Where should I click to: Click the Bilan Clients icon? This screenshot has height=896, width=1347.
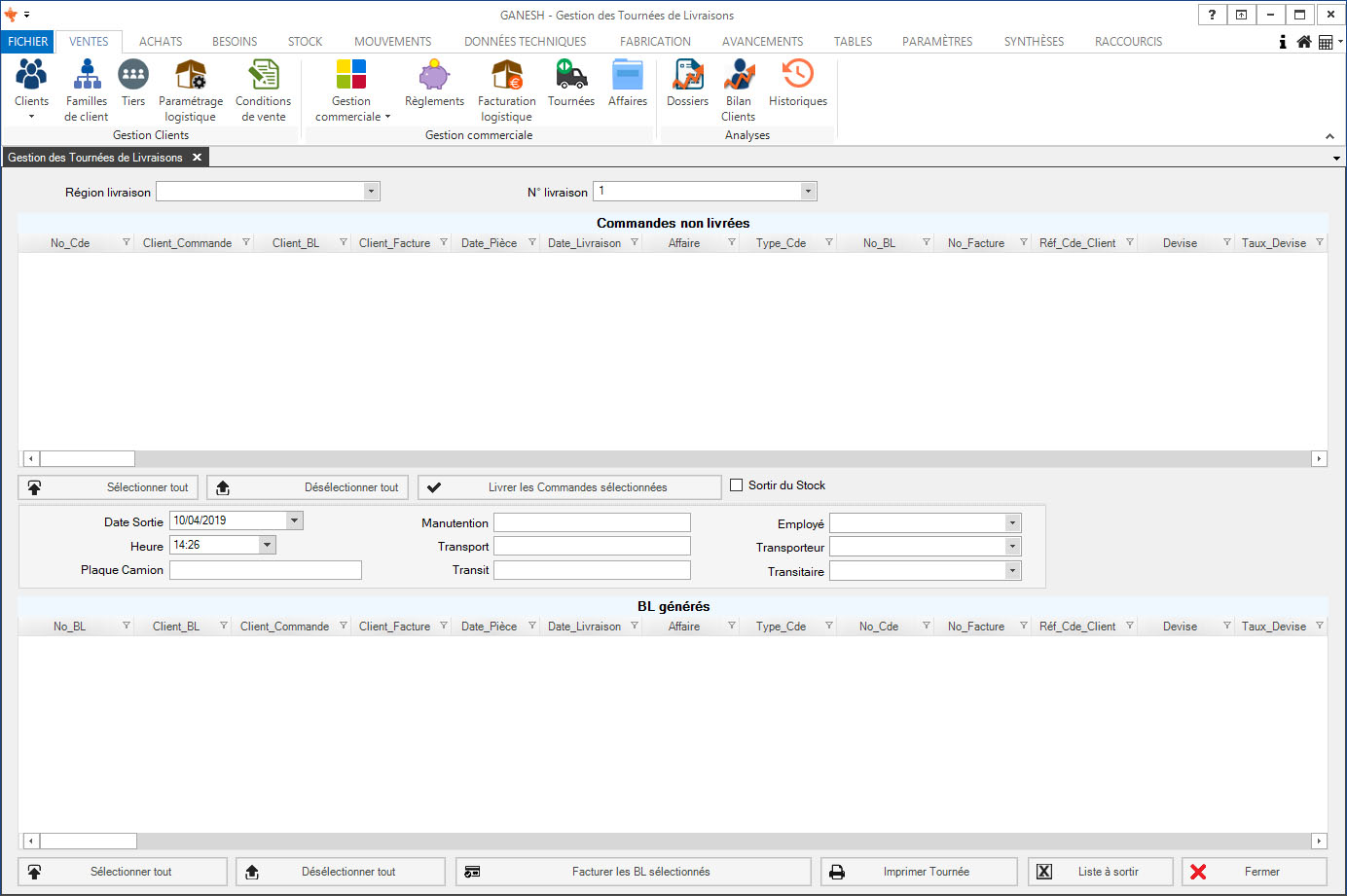[x=738, y=76]
